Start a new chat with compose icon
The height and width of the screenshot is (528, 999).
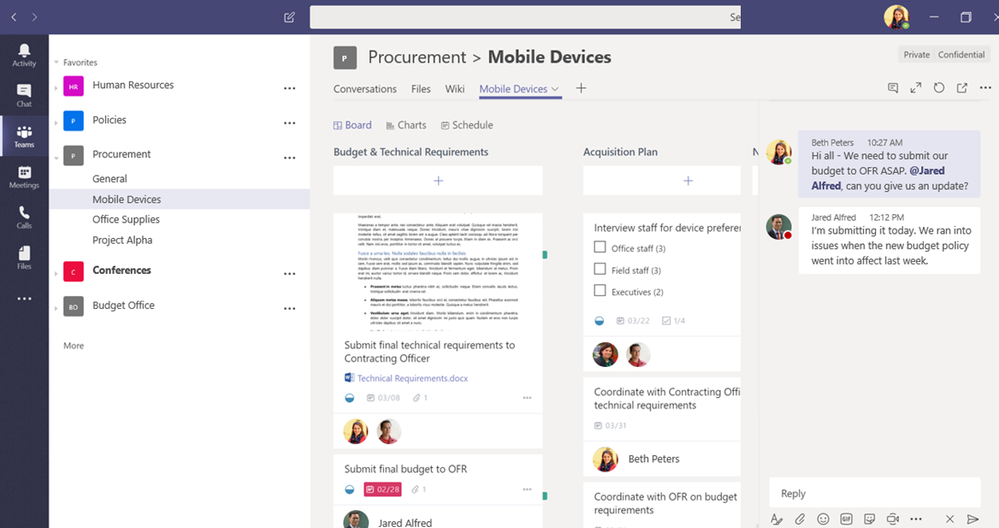point(289,17)
